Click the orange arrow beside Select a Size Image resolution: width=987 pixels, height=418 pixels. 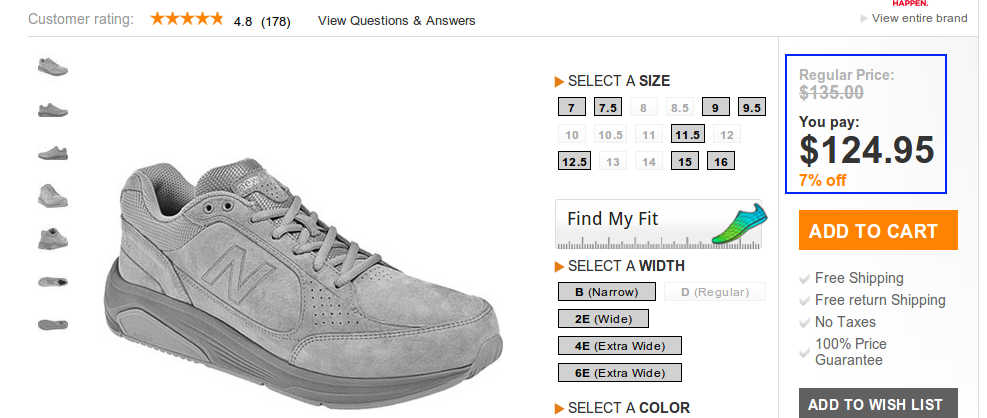click(560, 82)
